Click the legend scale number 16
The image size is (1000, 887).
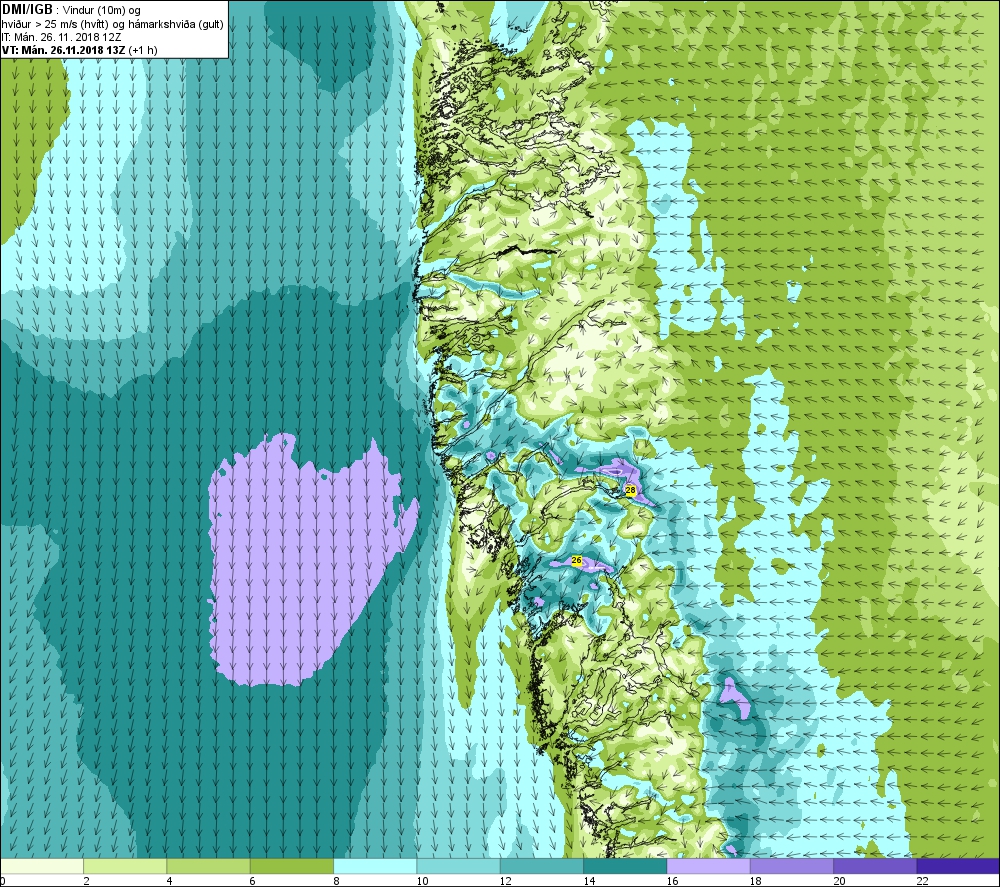[672, 881]
